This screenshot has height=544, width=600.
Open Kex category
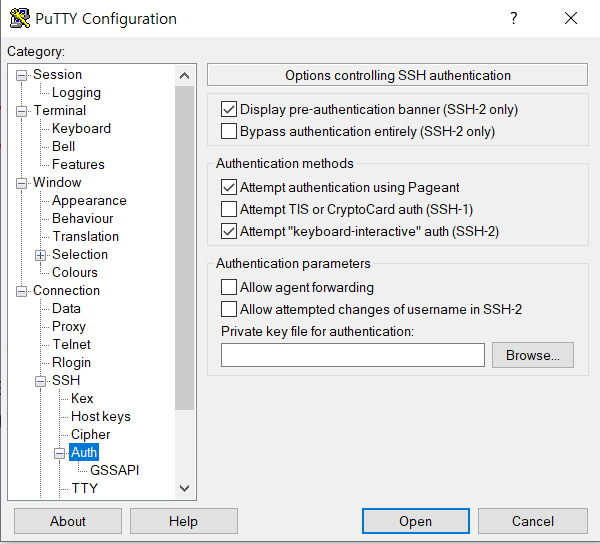(x=82, y=399)
